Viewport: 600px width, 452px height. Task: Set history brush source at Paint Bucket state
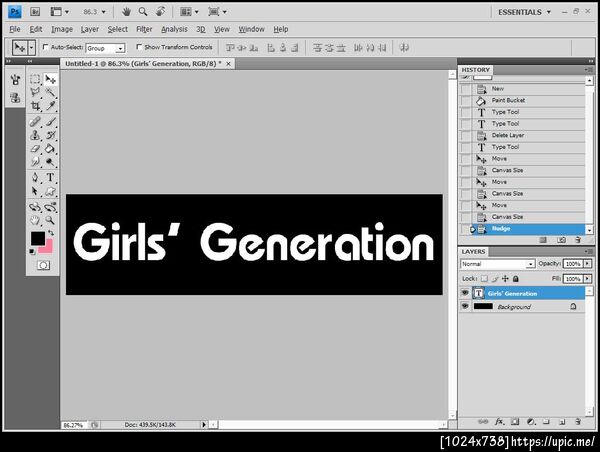pos(466,101)
